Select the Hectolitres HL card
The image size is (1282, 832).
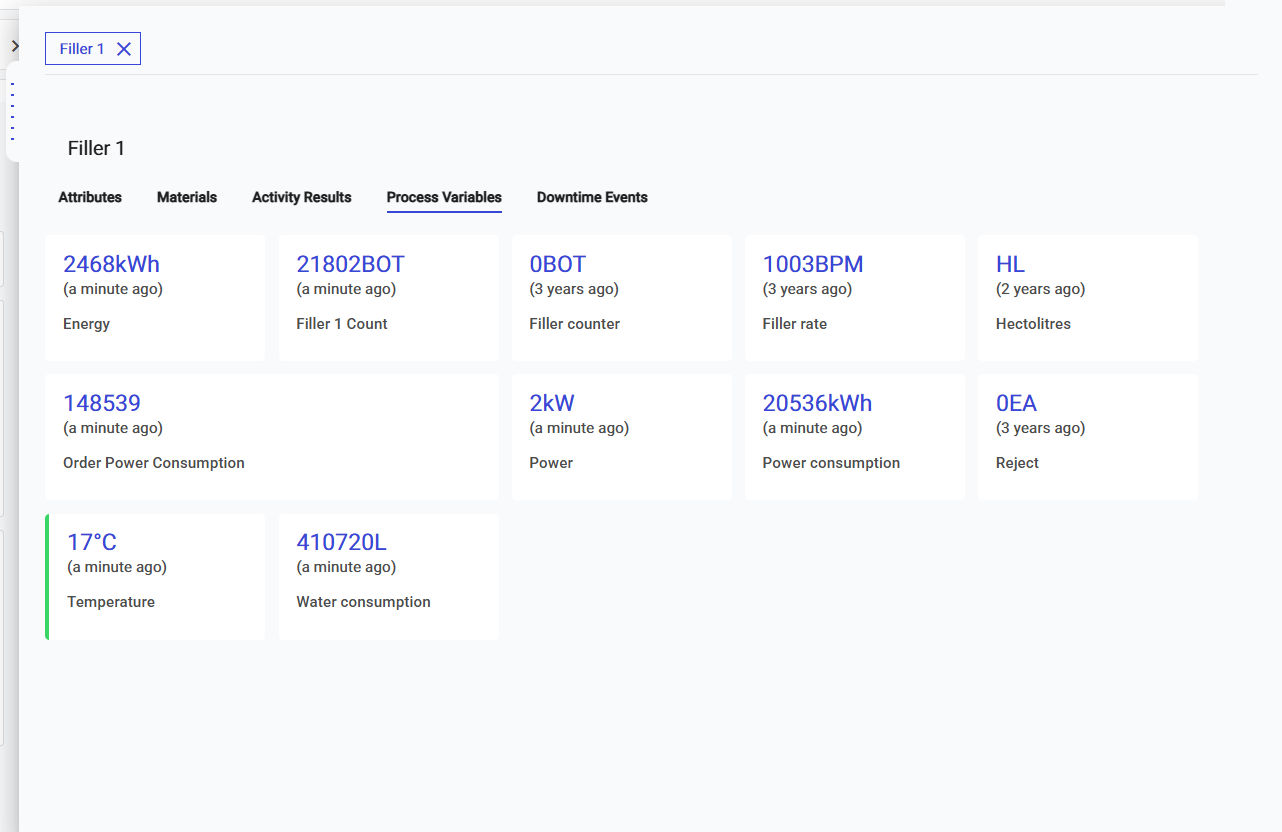pos(1087,298)
